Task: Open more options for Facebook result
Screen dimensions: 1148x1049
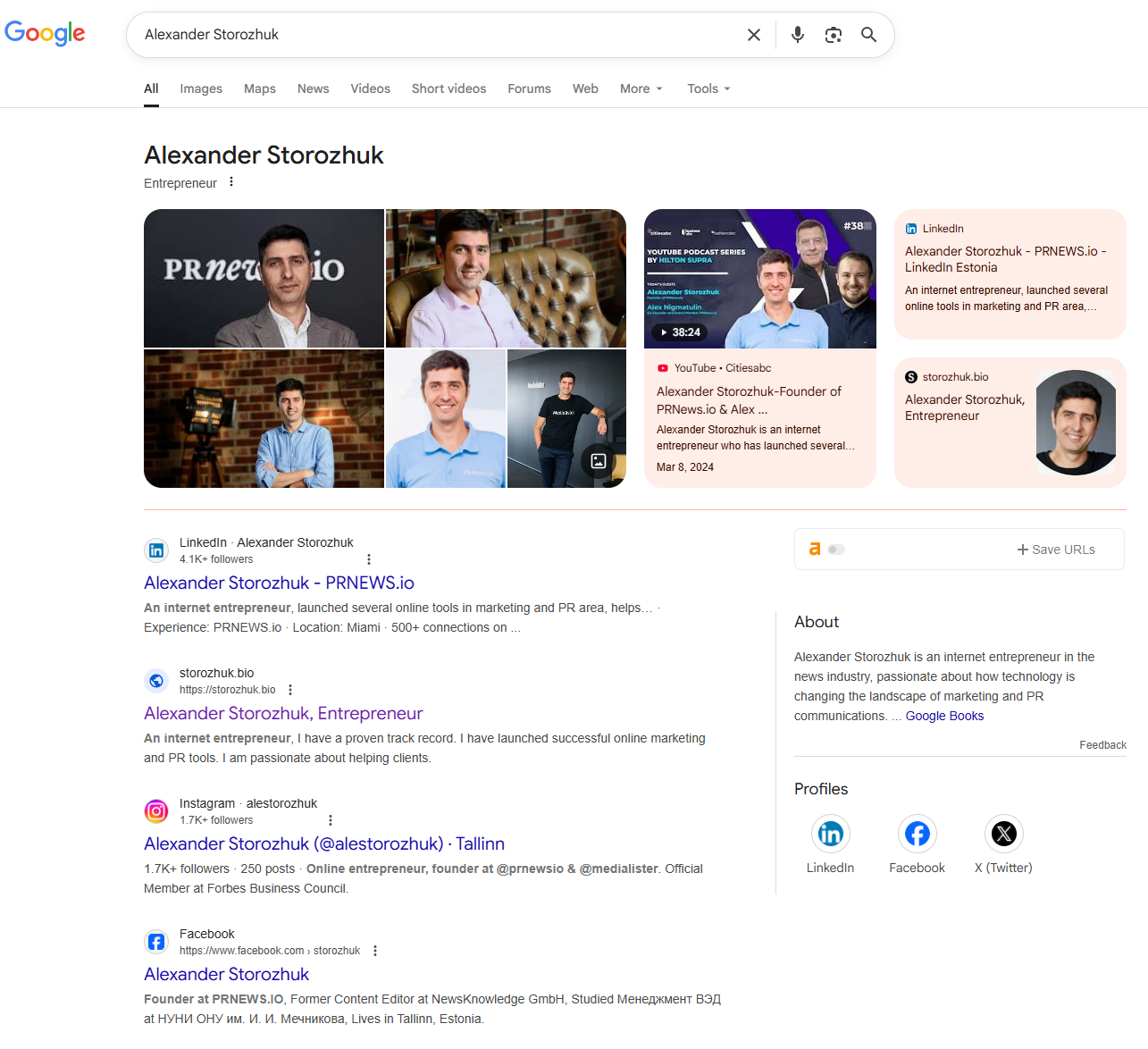Action: pyautogui.click(x=375, y=951)
